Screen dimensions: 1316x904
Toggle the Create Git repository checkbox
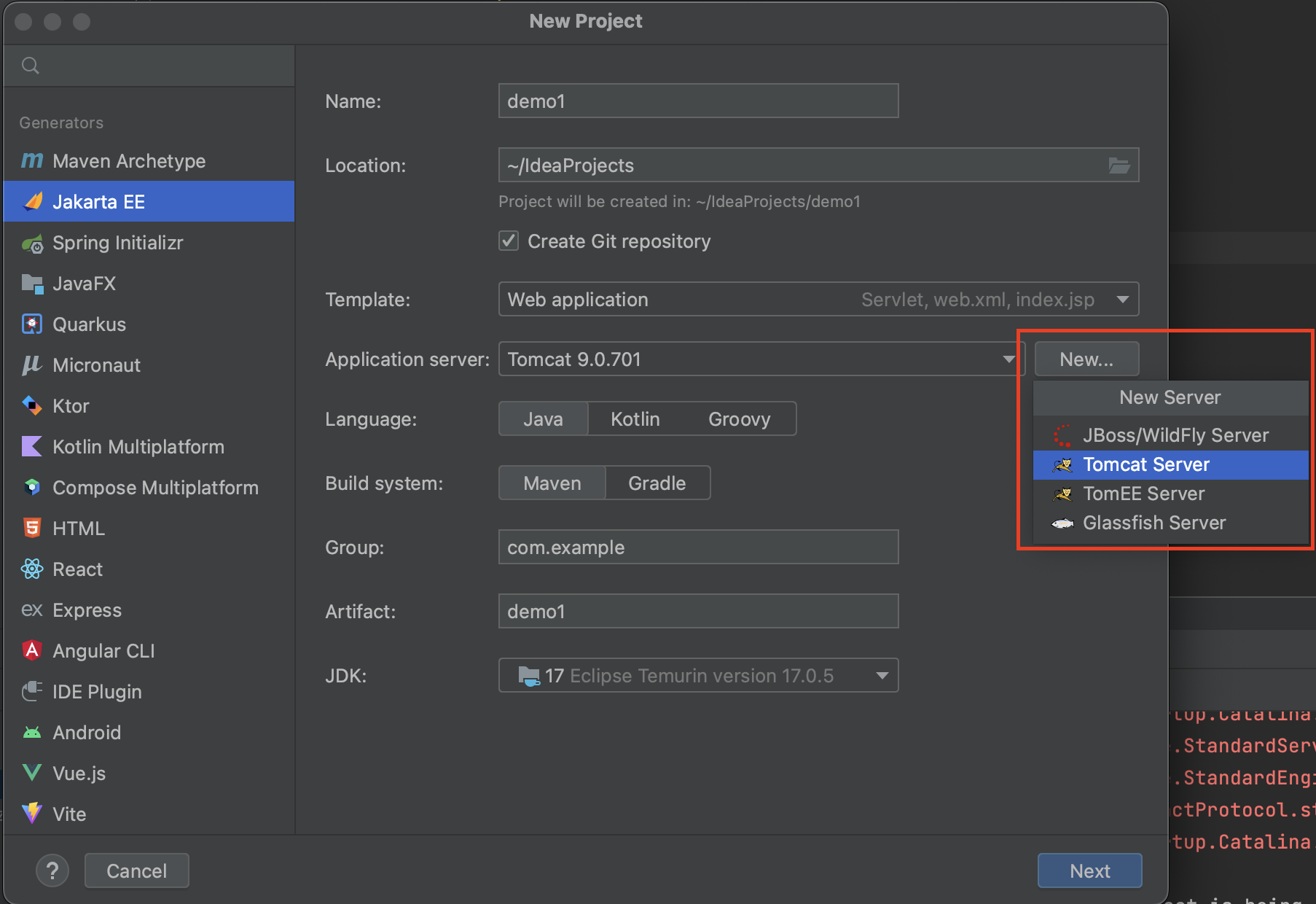(x=509, y=241)
